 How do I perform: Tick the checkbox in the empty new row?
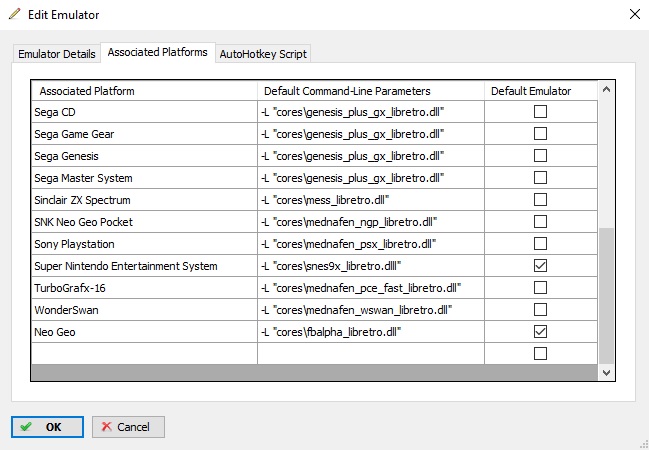click(x=540, y=353)
